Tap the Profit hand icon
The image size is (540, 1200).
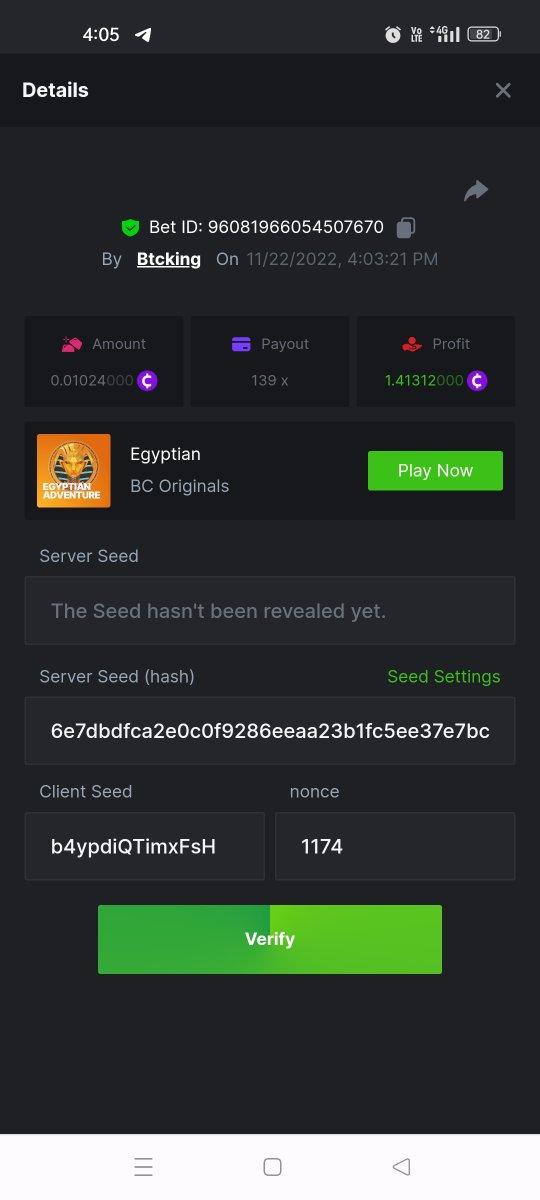(412, 344)
